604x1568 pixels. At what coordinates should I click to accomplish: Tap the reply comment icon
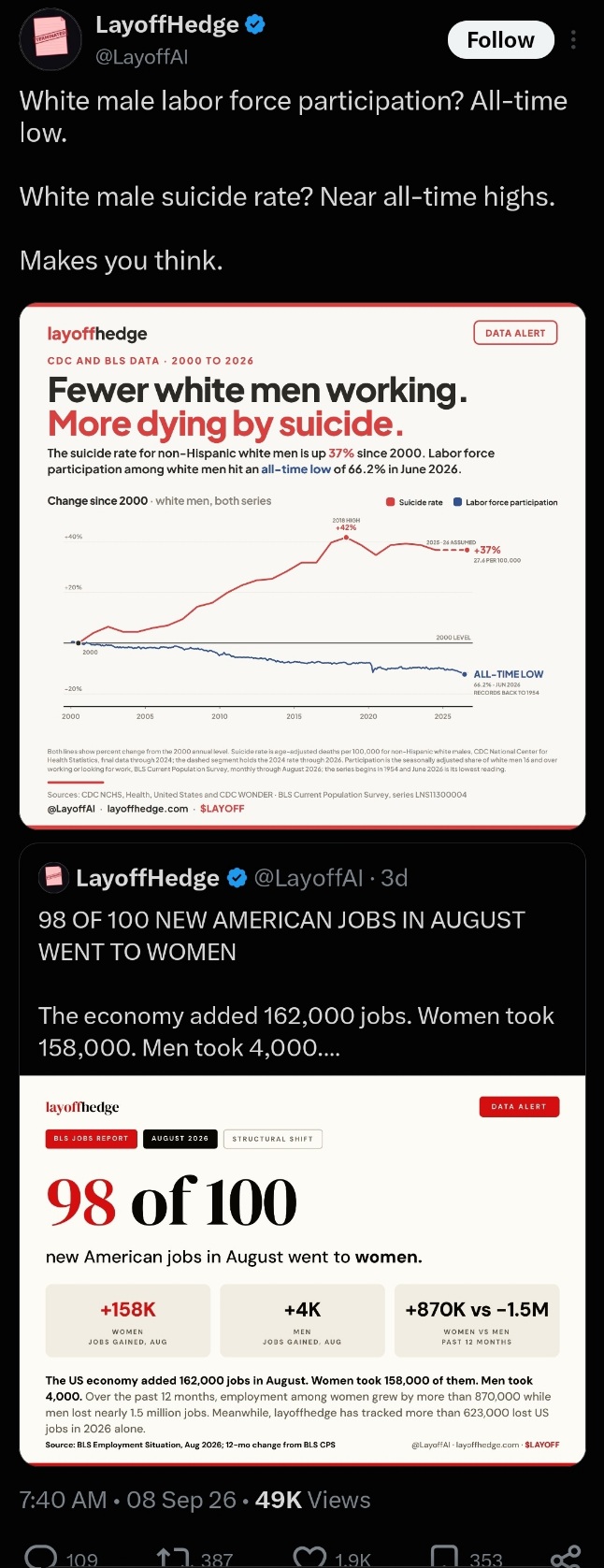tap(41, 1558)
